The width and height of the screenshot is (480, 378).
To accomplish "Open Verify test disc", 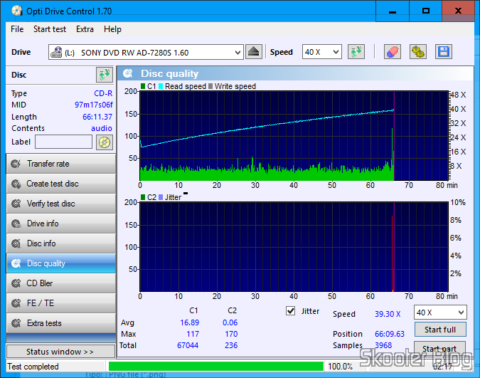I will coord(61,204).
